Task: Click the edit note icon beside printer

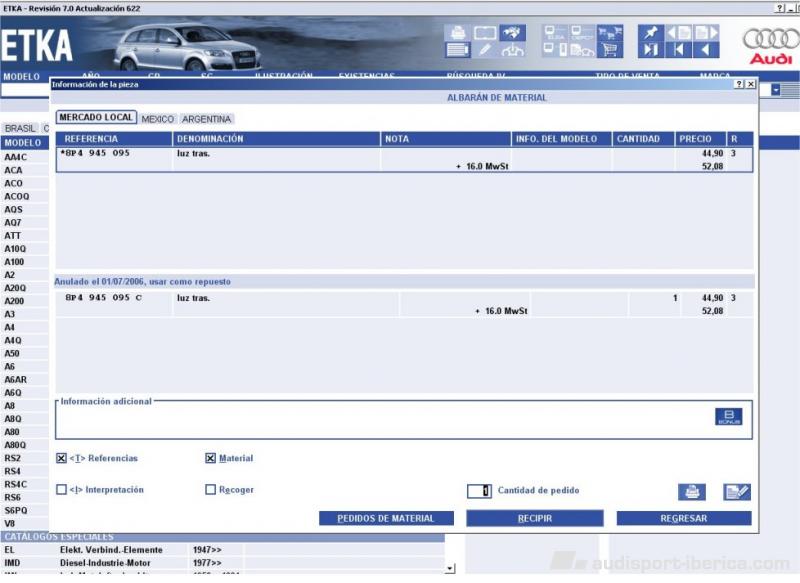Action: (x=737, y=491)
